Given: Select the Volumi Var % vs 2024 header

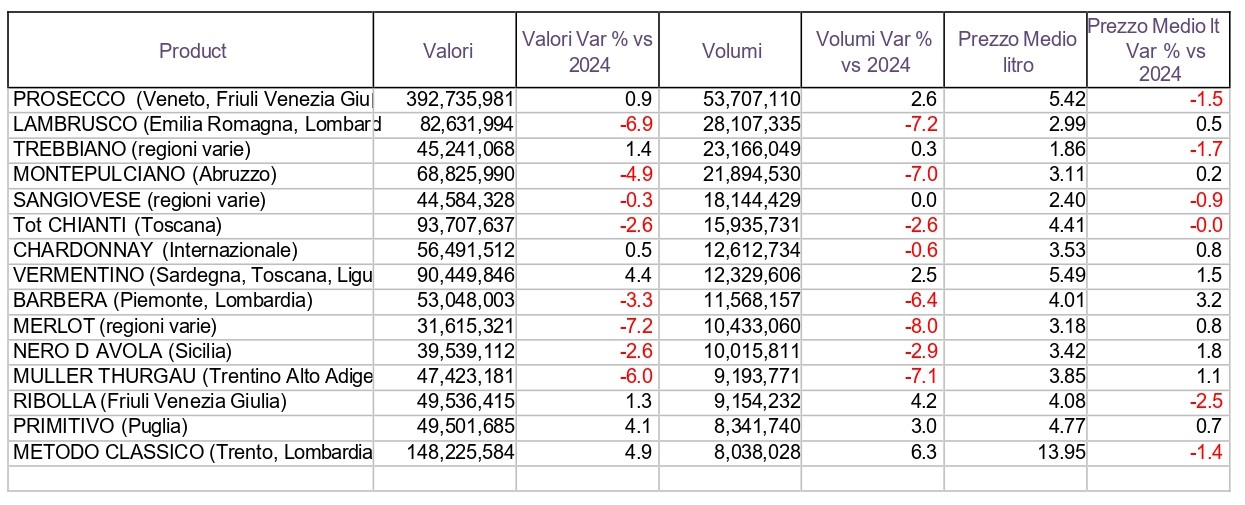Looking at the screenshot, I should click(x=873, y=51).
